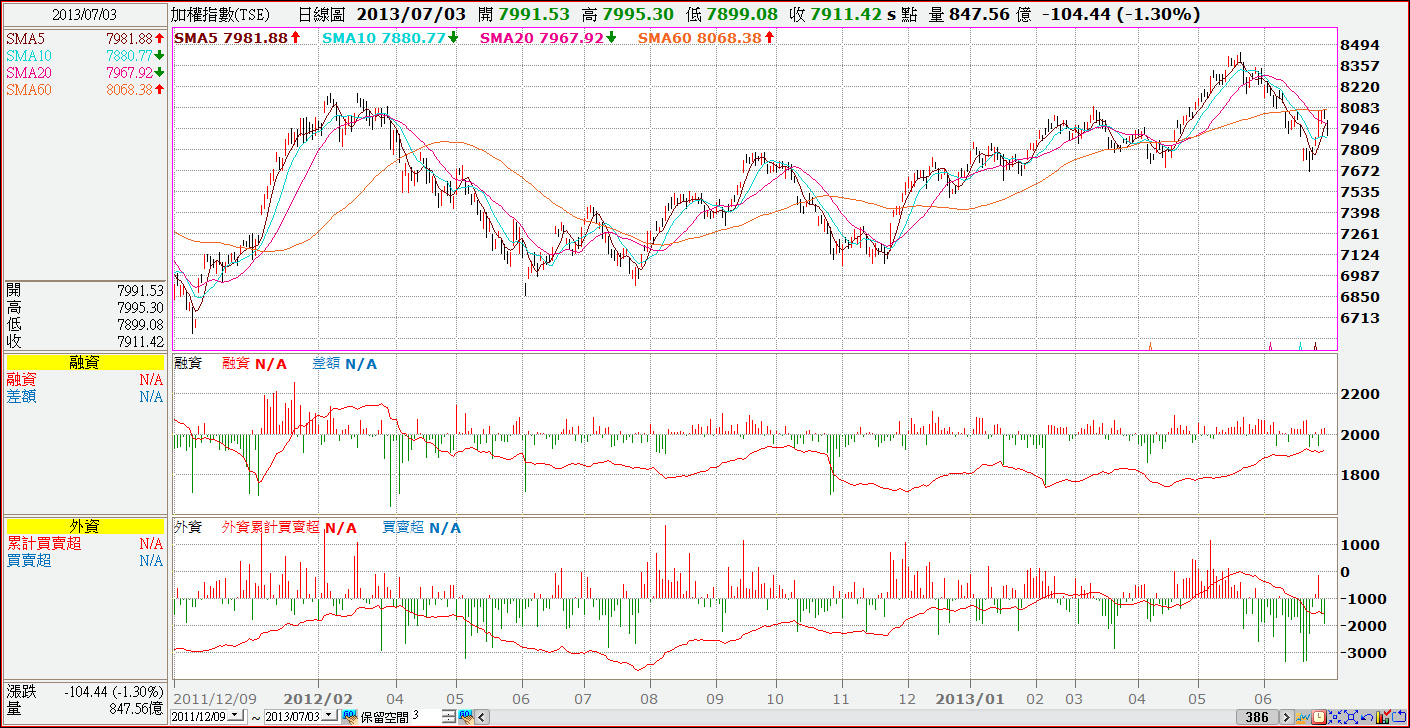1410x728 pixels.
Task: Click the 買賣超 N/A blue legend label
Action: coord(422,527)
